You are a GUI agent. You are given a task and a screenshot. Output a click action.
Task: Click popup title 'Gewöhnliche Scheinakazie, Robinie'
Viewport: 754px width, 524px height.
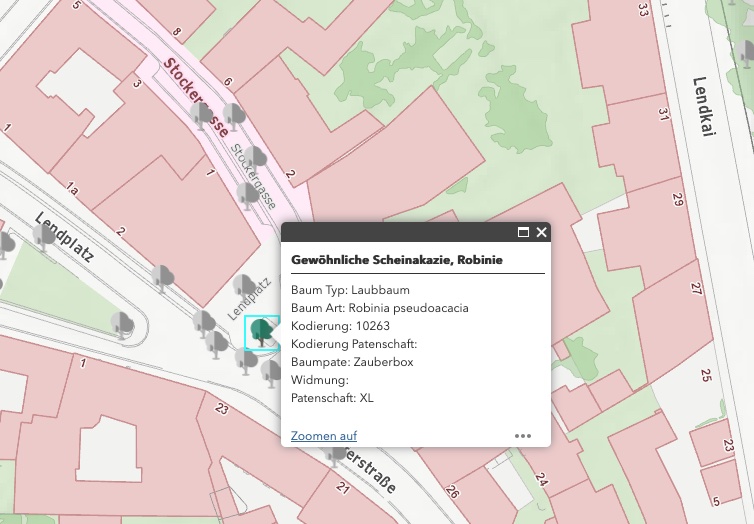[397, 260]
